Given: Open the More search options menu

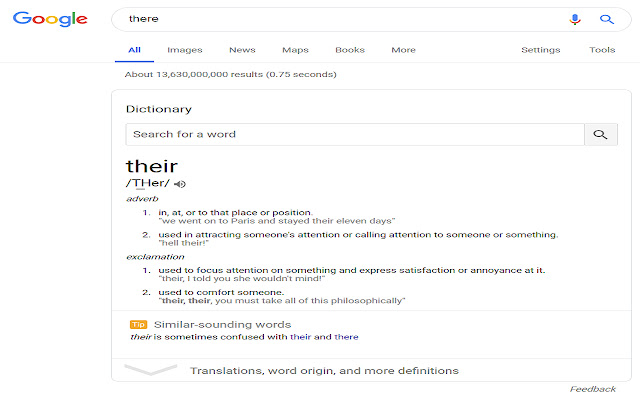Looking at the screenshot, I should [403, 50].
